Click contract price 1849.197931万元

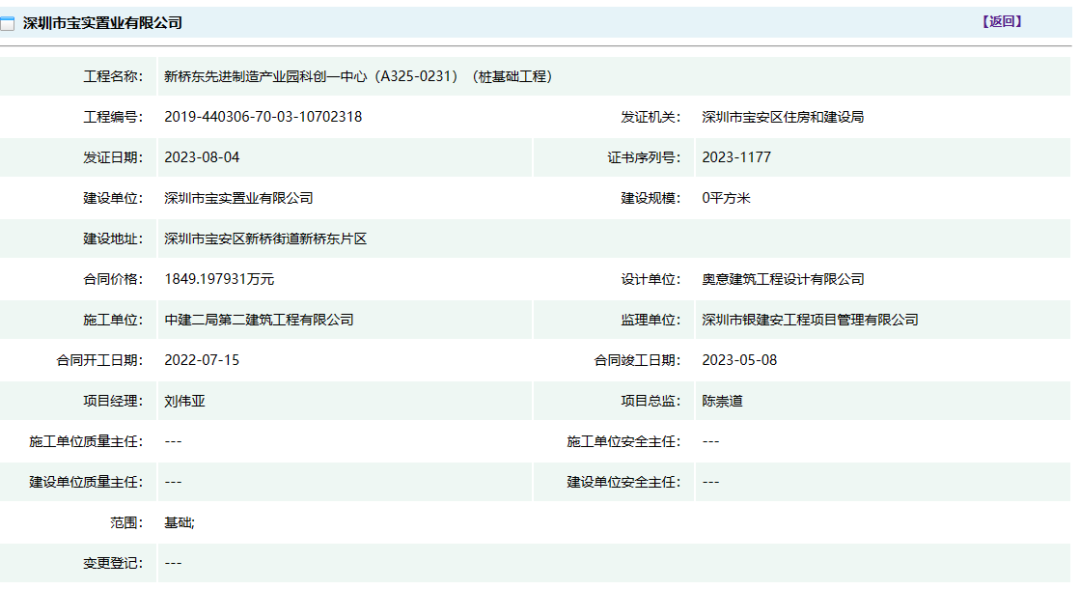[x=219, y=279]
